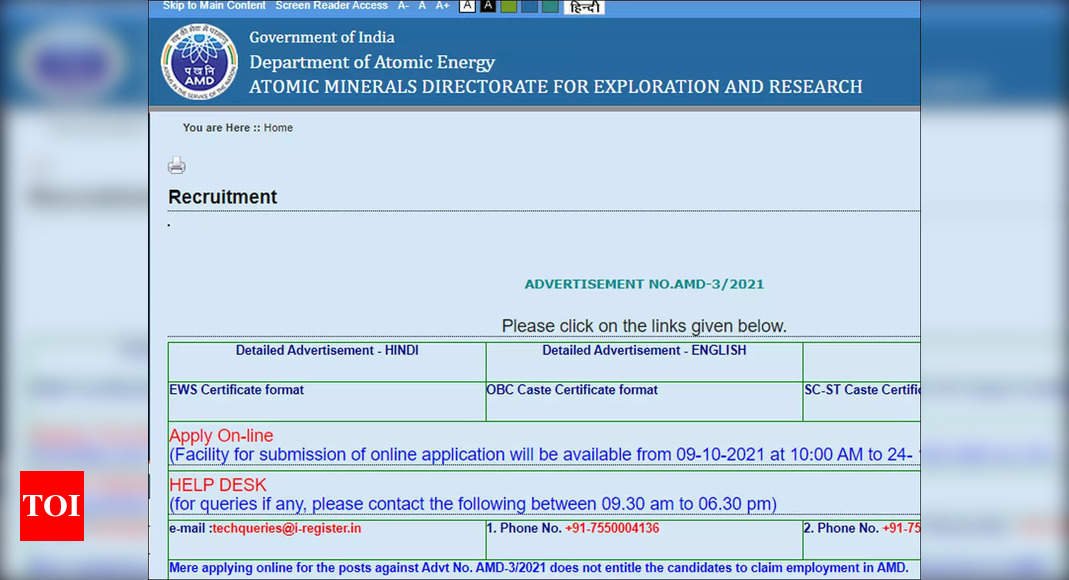This screenshot has height=580, width=1069.
Task: Switch language to Hindi
Action: [584, 7]
